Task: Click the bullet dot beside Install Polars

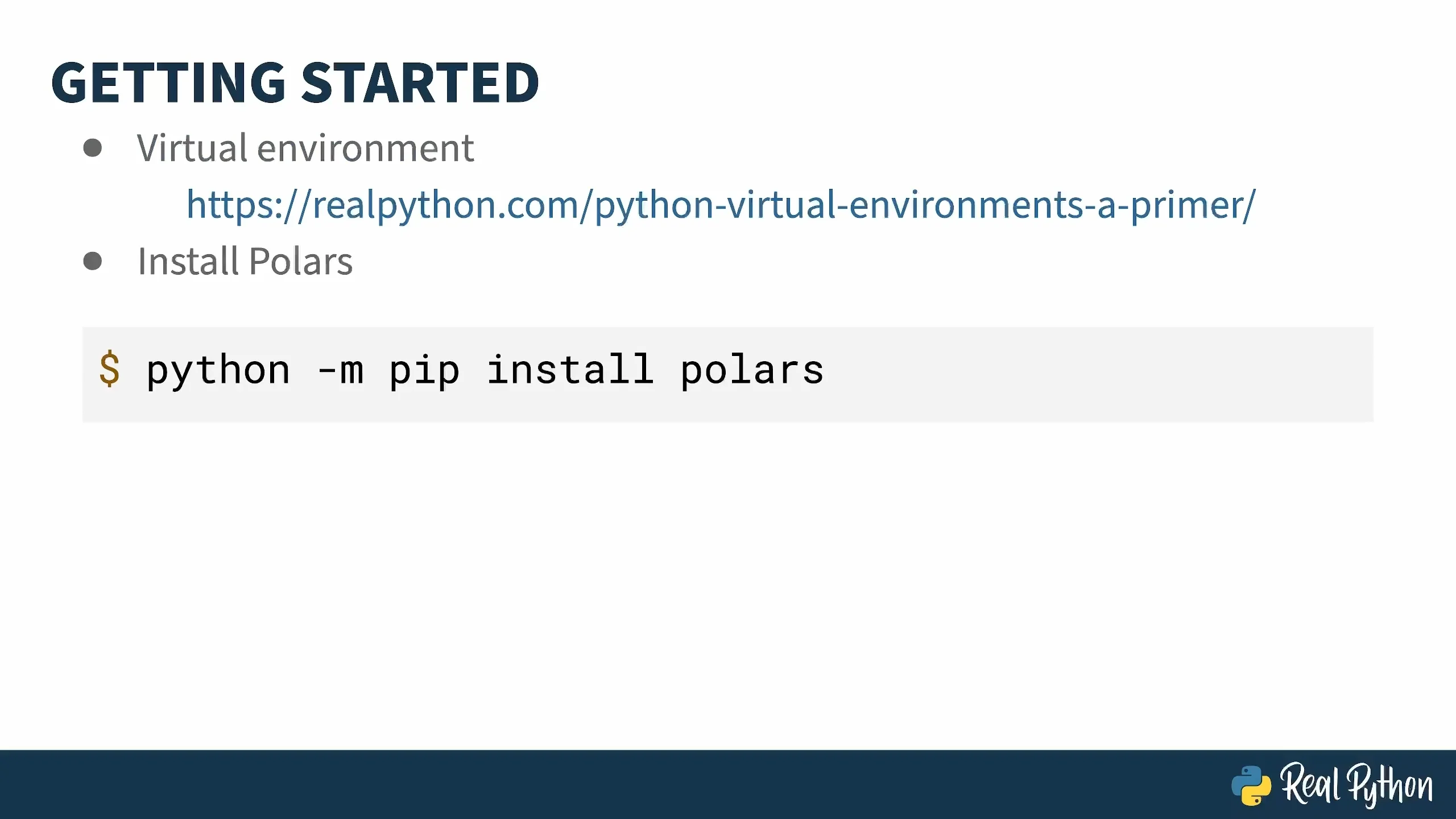Action: (x=92, y=261)
